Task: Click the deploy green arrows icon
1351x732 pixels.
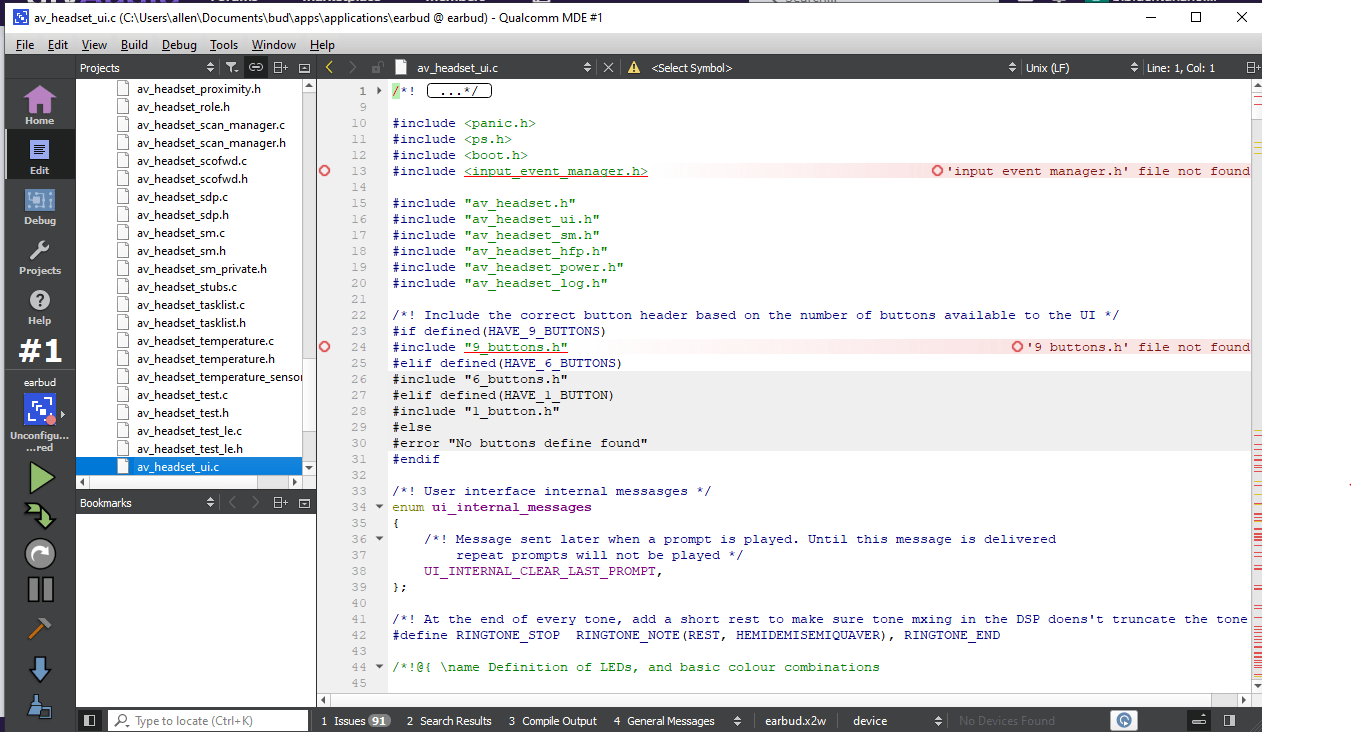Action: coord(41,516)
